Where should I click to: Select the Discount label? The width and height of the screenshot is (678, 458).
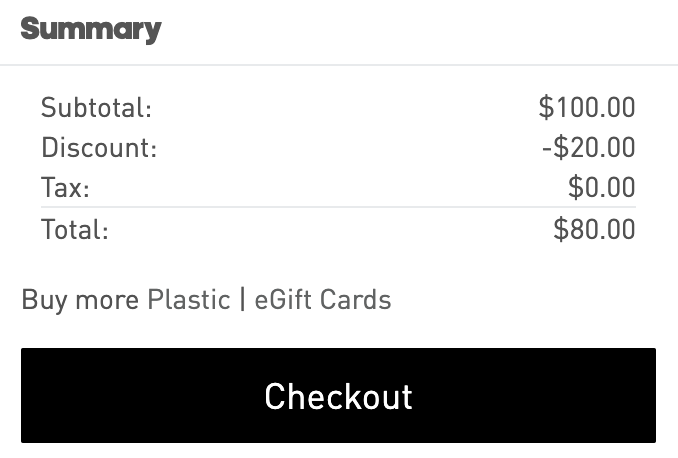point(99,148)
